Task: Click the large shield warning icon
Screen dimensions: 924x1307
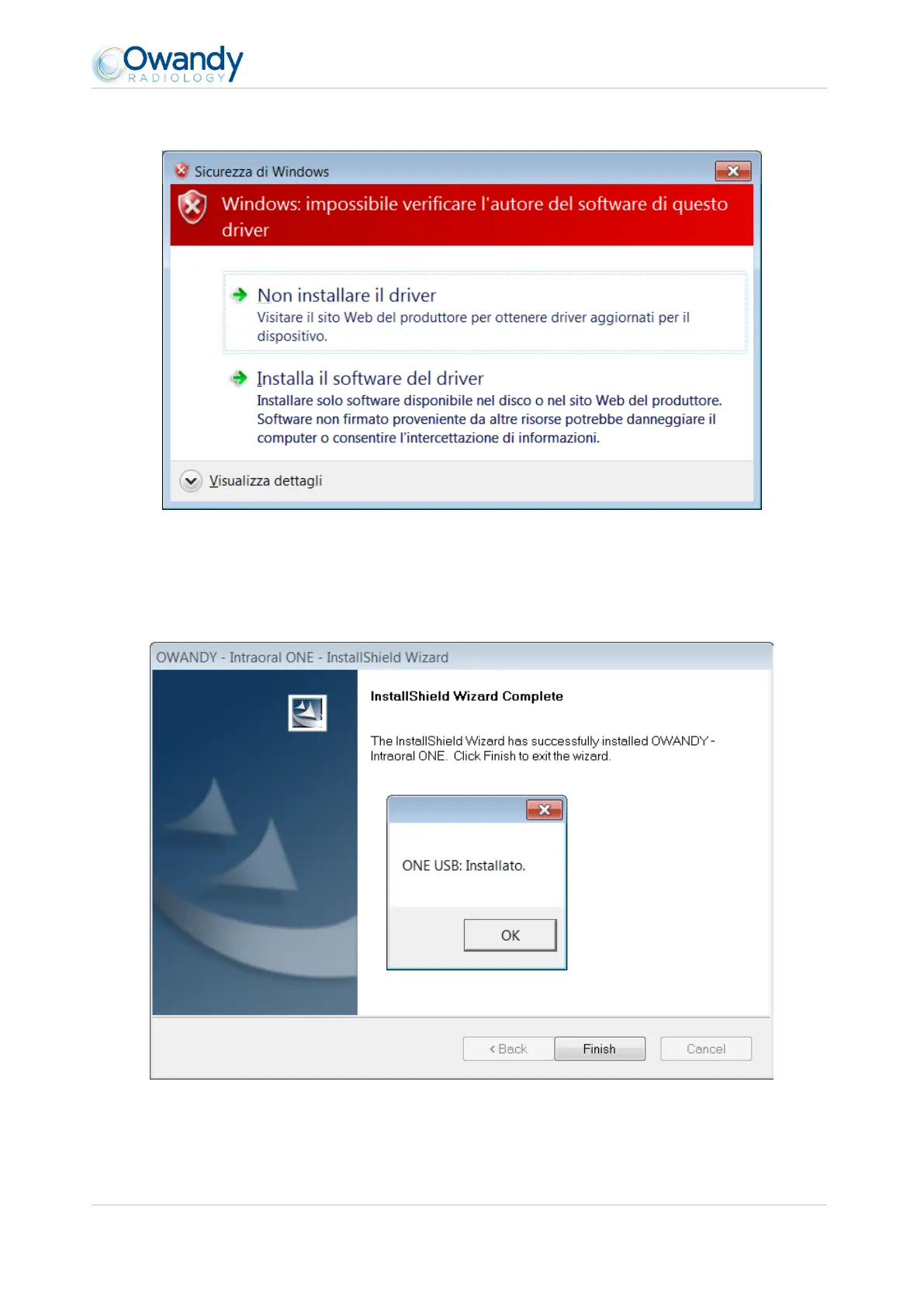Action: [x=192, y=207]
